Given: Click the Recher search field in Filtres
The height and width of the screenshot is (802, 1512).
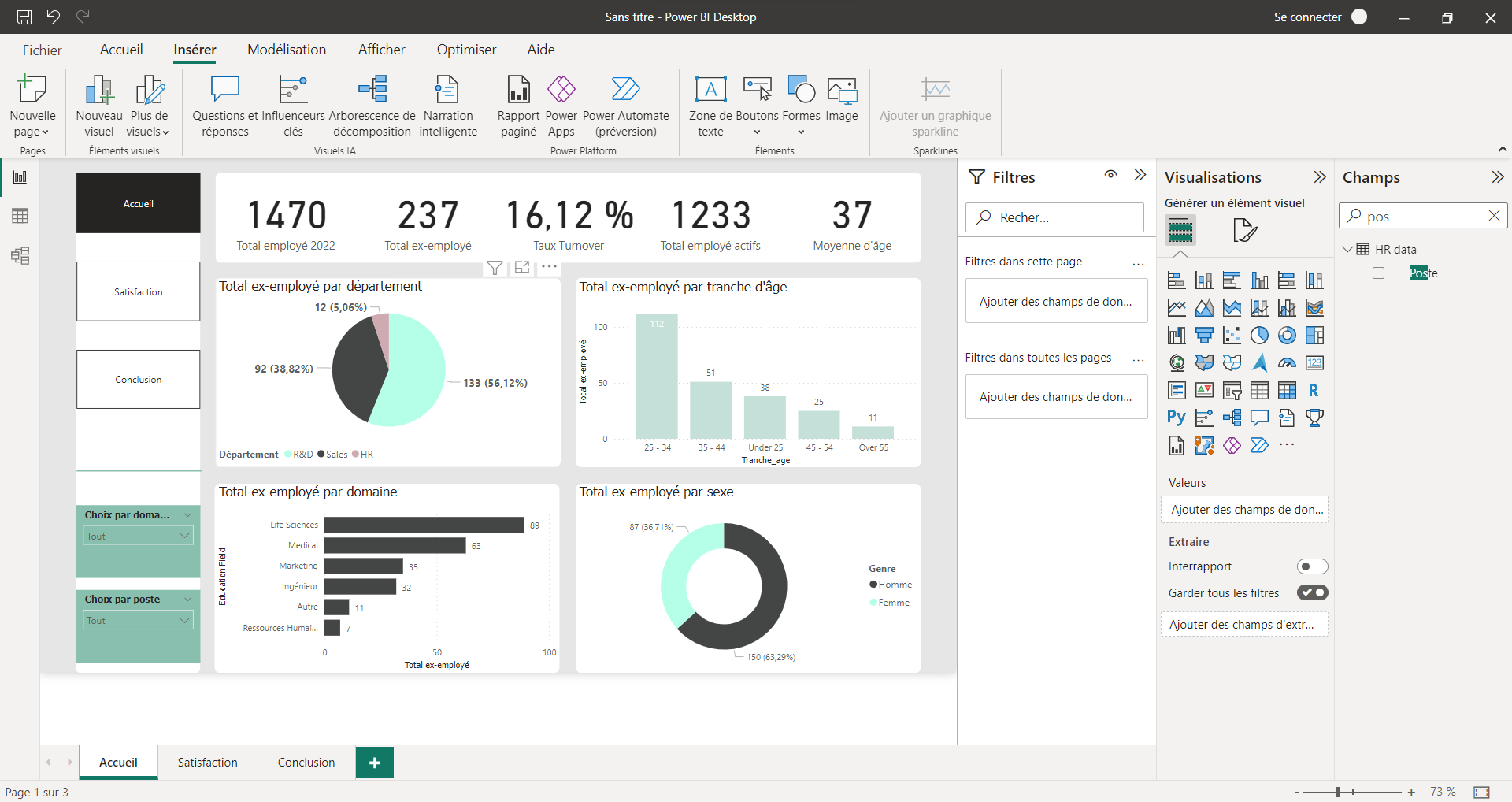Looking at the screenshot, I should point(1054,217).
